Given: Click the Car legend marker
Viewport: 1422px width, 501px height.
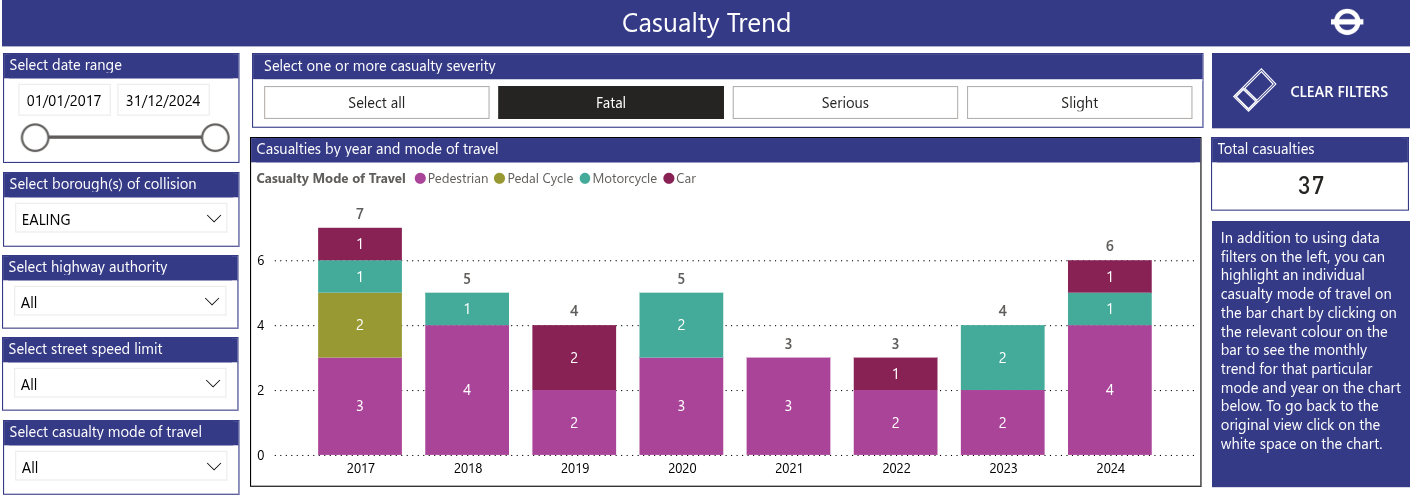Looking at the screenshot, I should 669,179.
